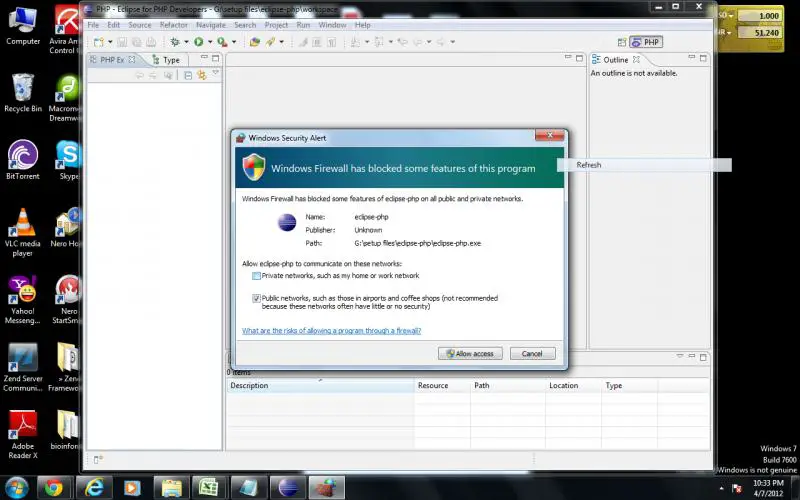800x500 pixels.
Task: Open the firewall risks help link
Action: 332,331
